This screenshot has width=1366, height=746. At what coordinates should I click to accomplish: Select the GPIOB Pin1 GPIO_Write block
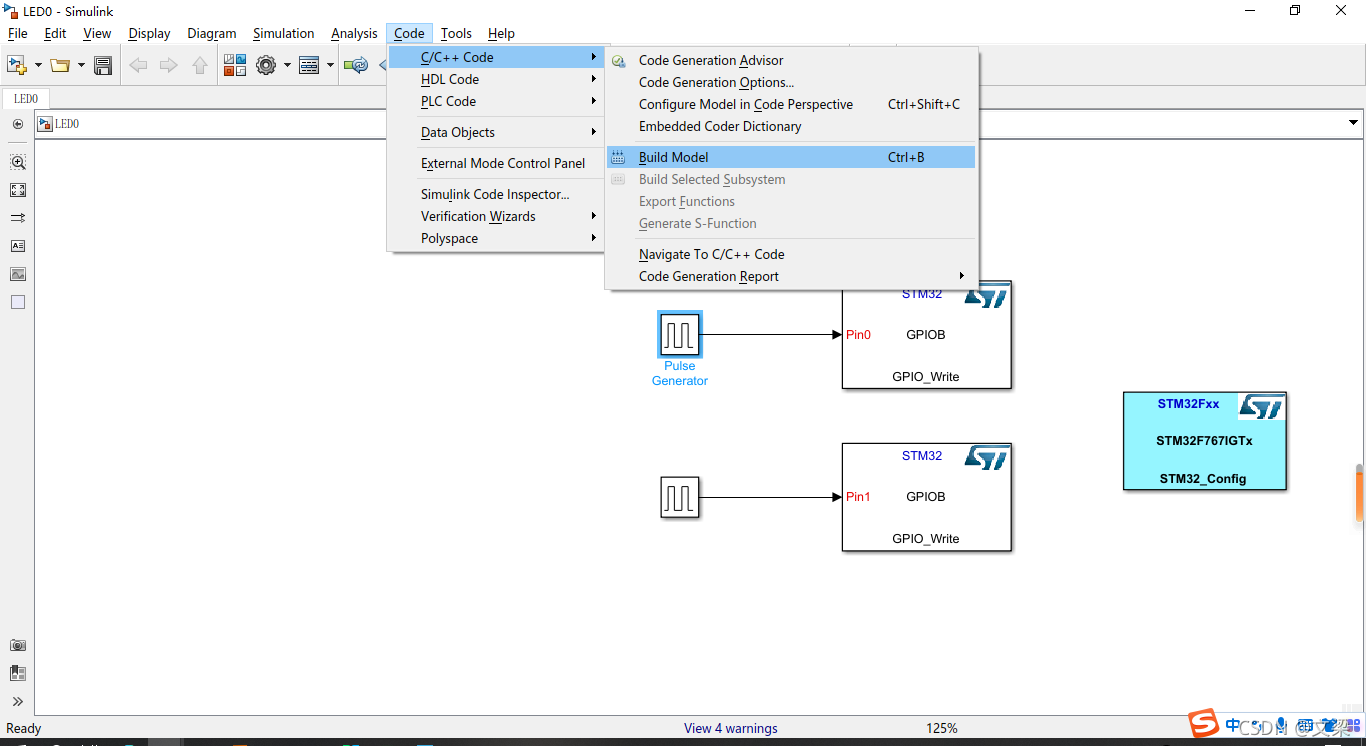pos(926,497)
